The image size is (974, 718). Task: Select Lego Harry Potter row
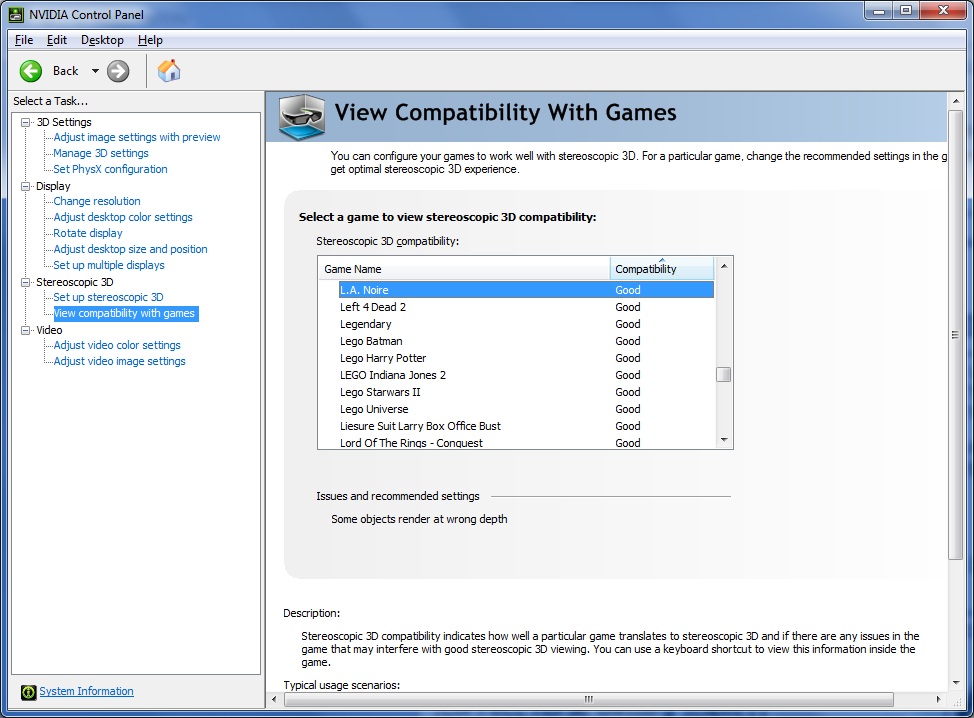pos(526,358)
